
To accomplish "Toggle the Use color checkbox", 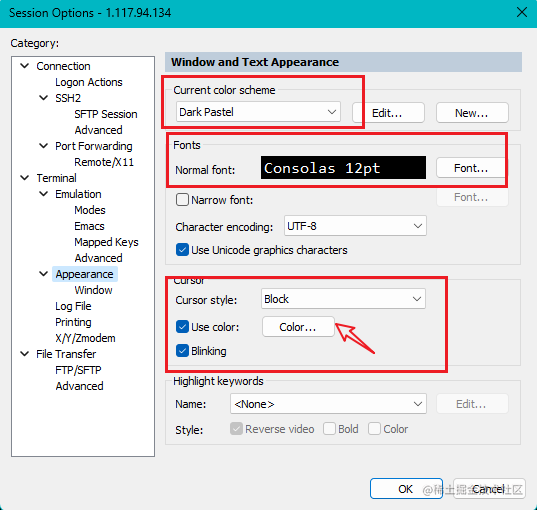I will (182, 327).
